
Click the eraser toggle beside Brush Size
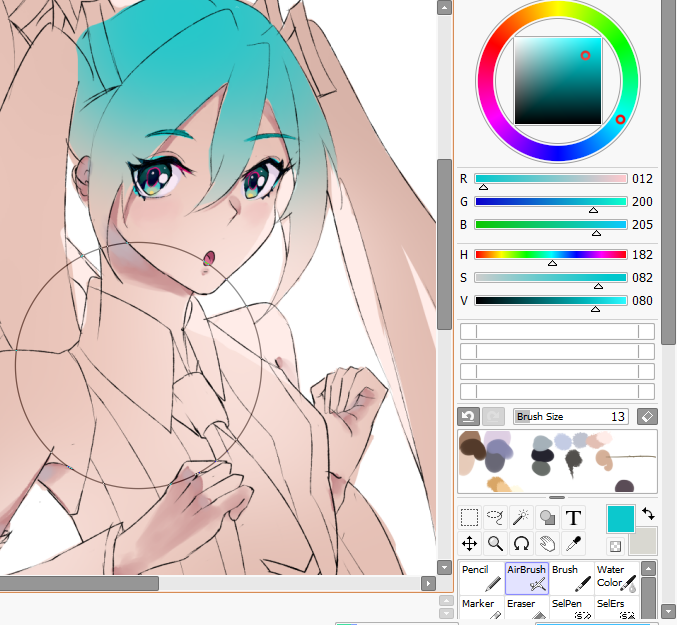click(x=647, y=417)
